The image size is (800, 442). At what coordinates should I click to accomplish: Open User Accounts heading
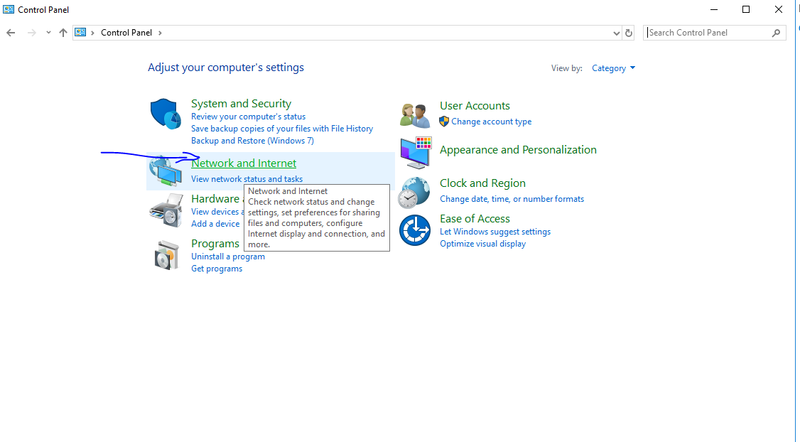coord(475,106)
